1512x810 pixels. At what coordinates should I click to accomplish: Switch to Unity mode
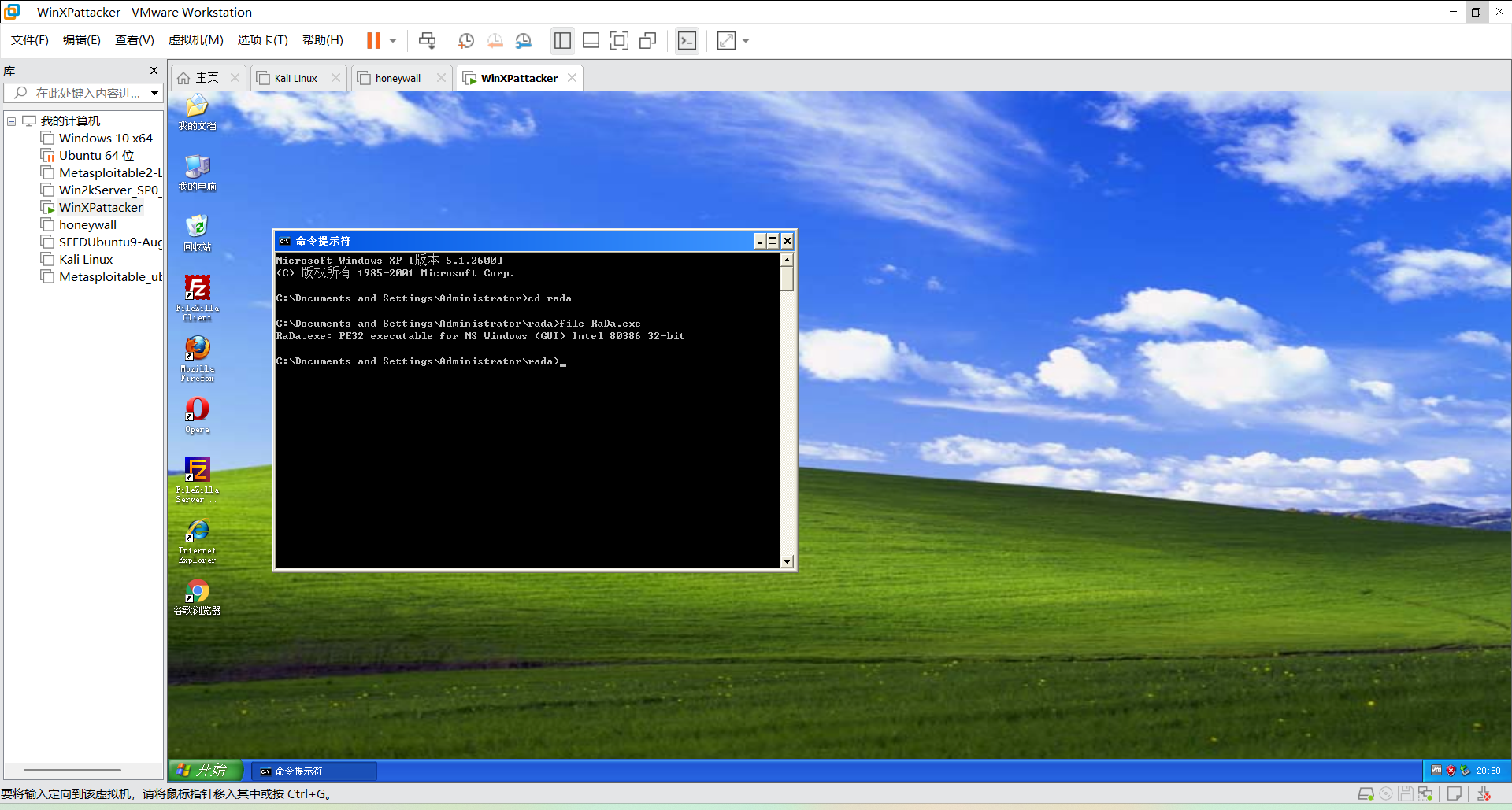pos(648,40)
